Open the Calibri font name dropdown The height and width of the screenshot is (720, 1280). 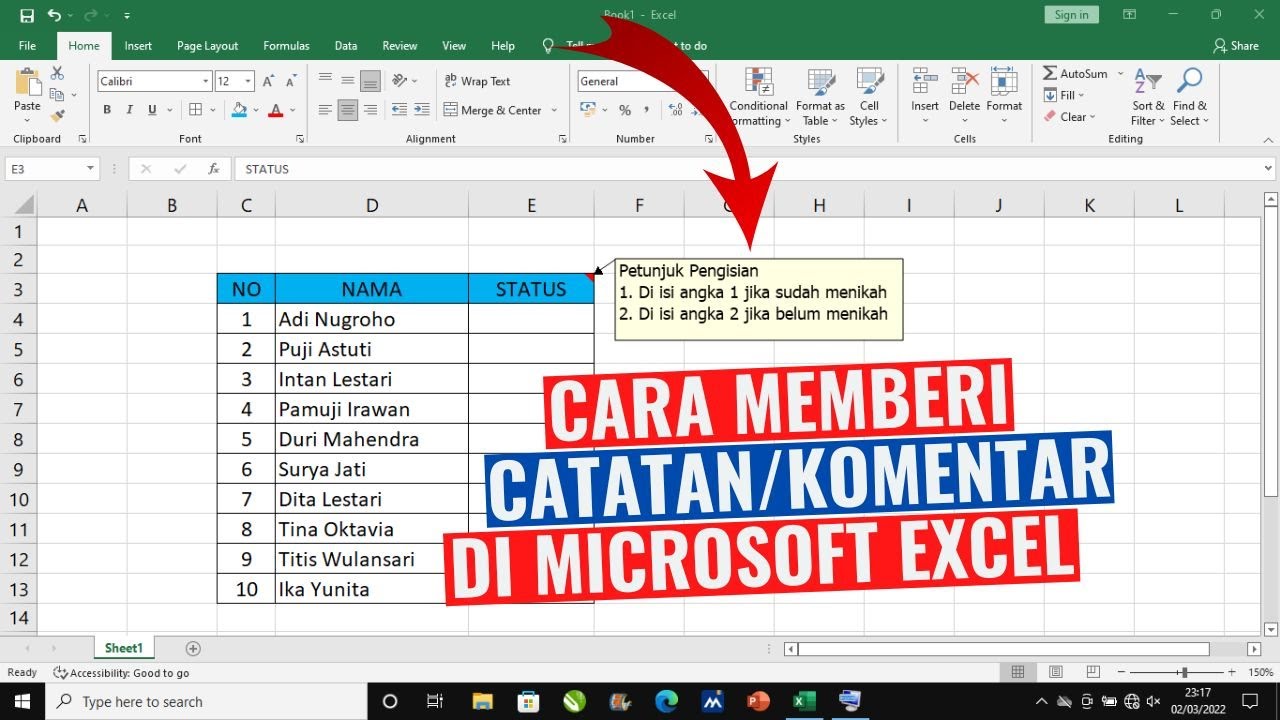206,81
